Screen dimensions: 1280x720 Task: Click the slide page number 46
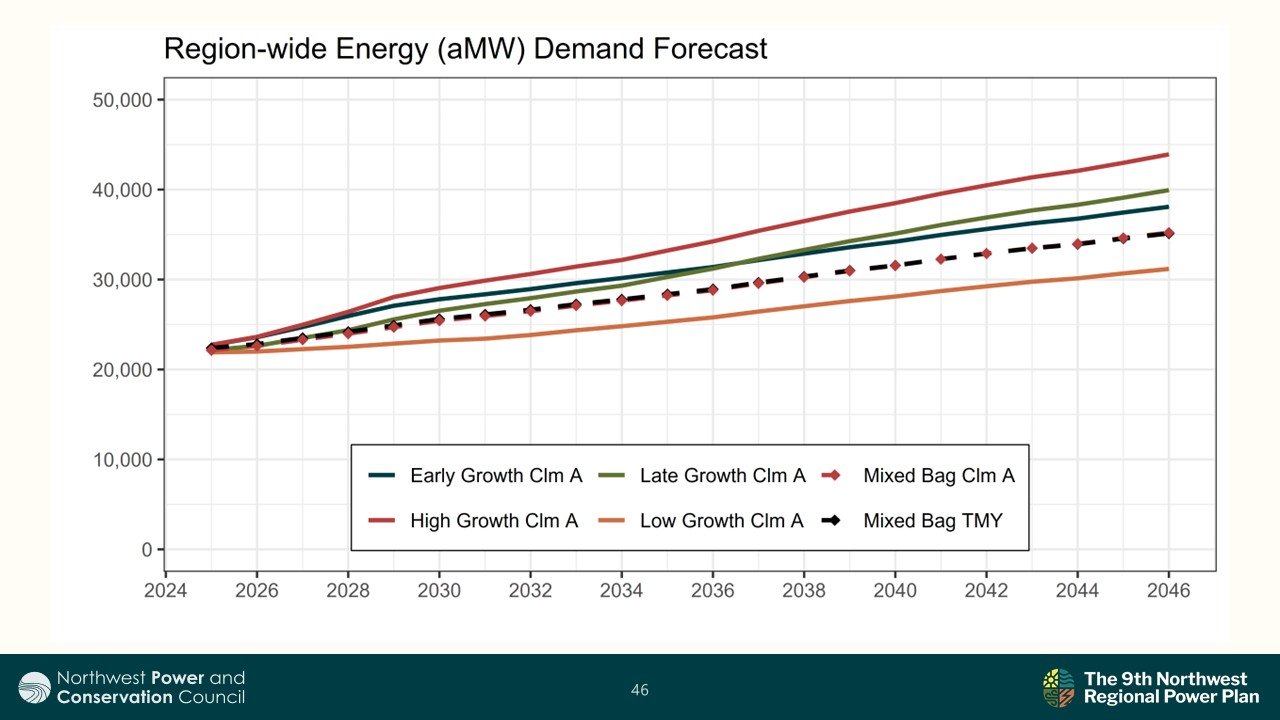[640, 690]
